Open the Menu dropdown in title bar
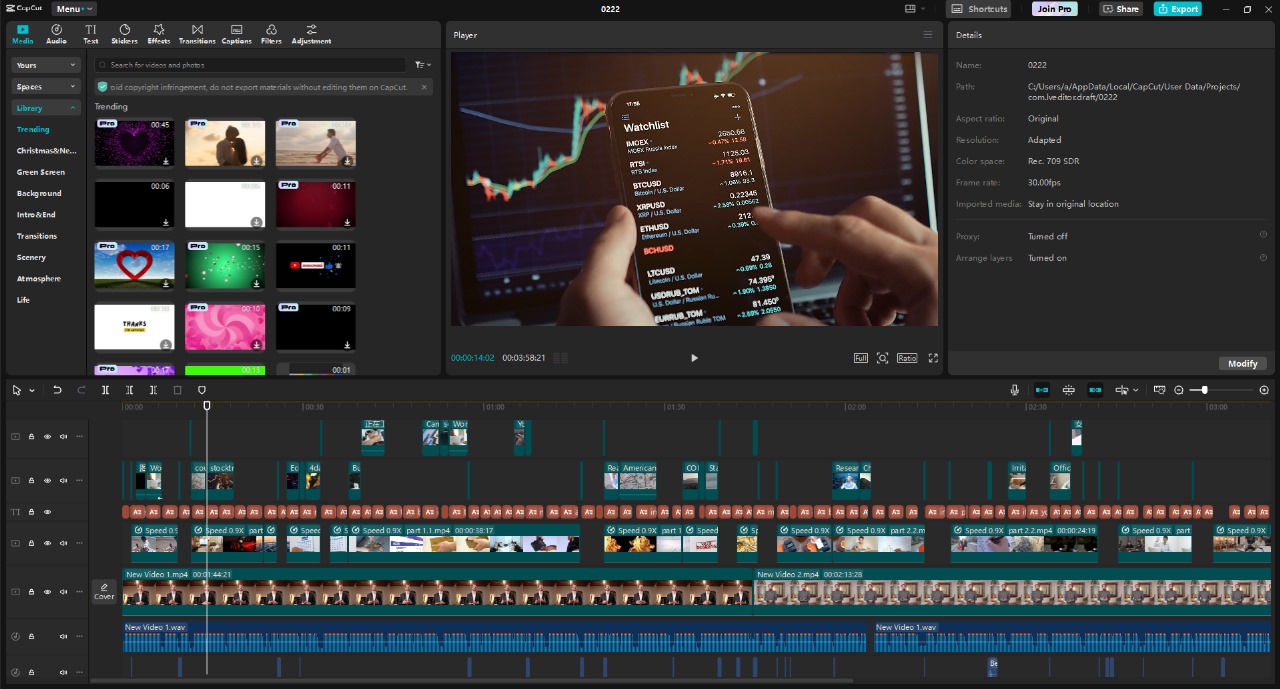The height and width of the screenshot is (689, 1280). pos(74,9)
